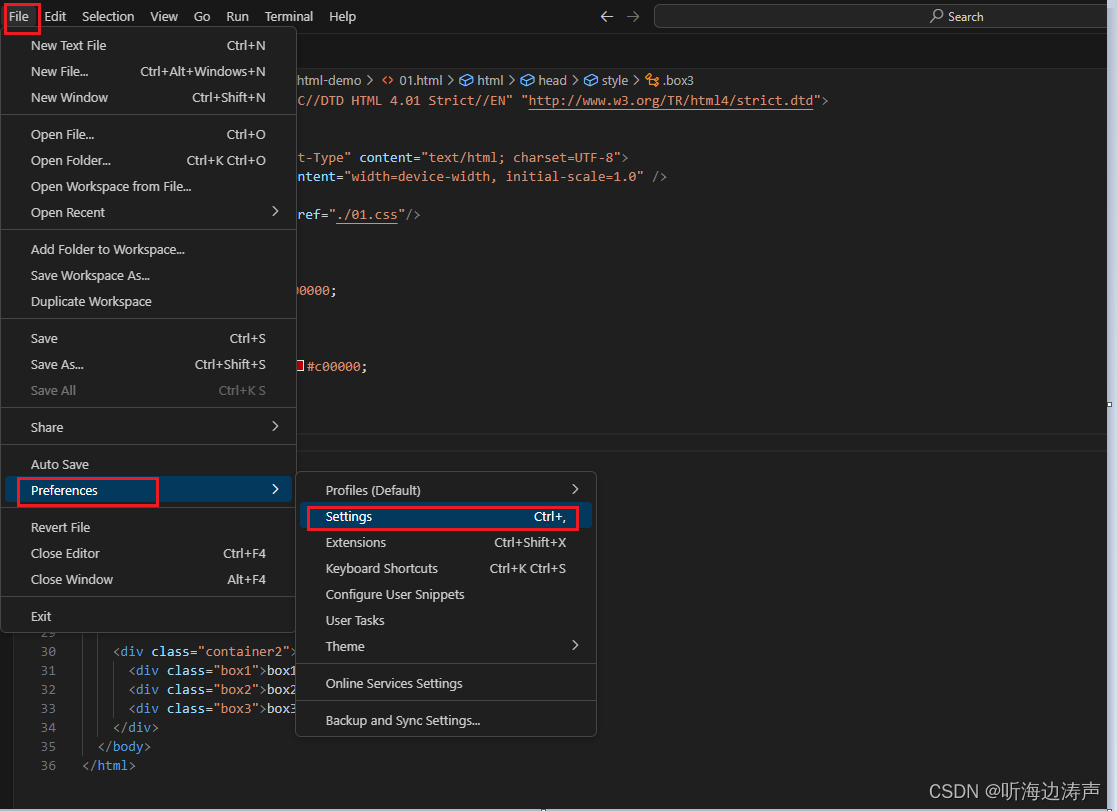The image size is (1117, 811).
Task: Choose User Tasks
Action: (446, 621)
